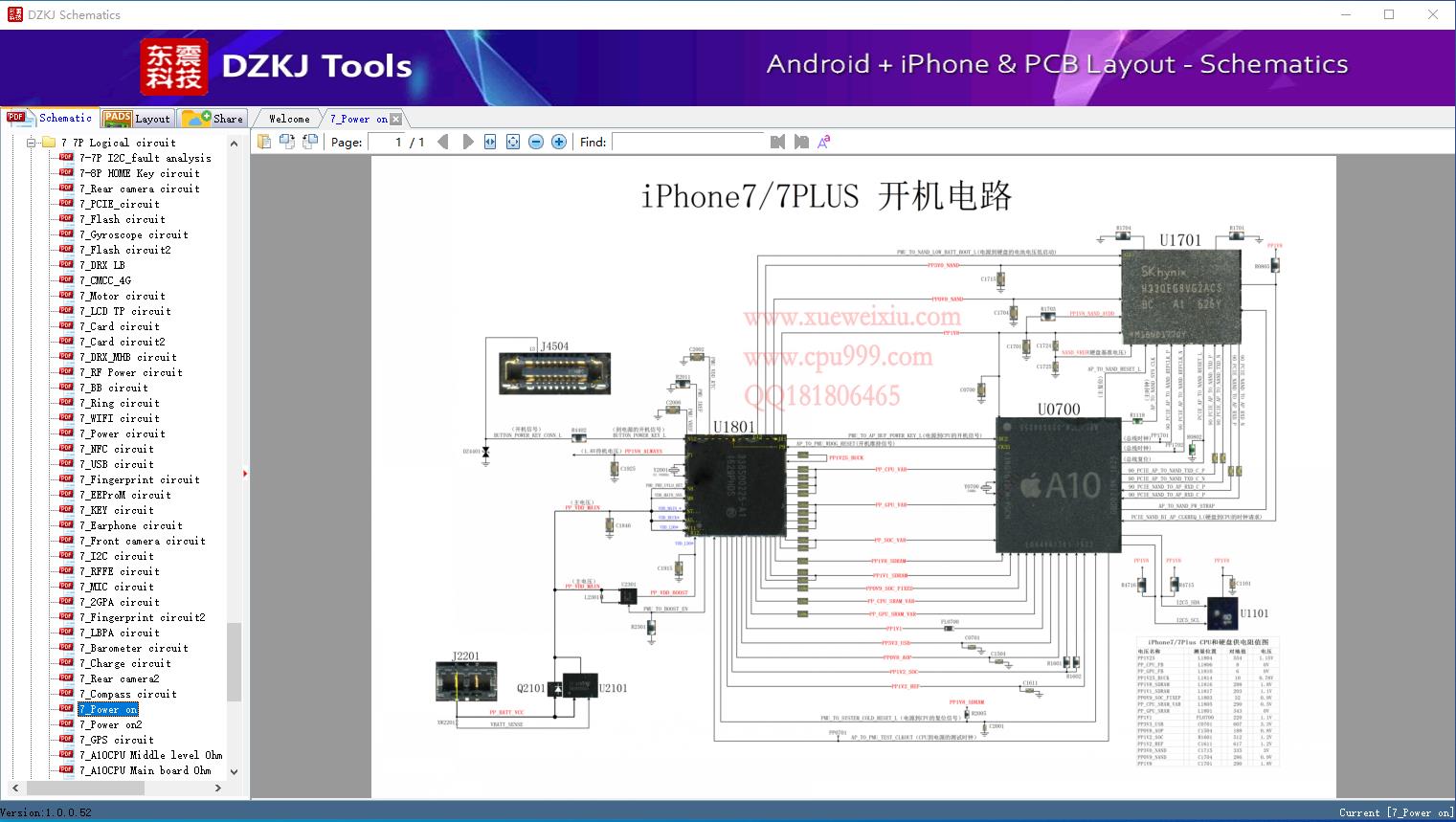Open 7-8P HOME Key circuit
The image size is (1456, 822).
(140, 173)
